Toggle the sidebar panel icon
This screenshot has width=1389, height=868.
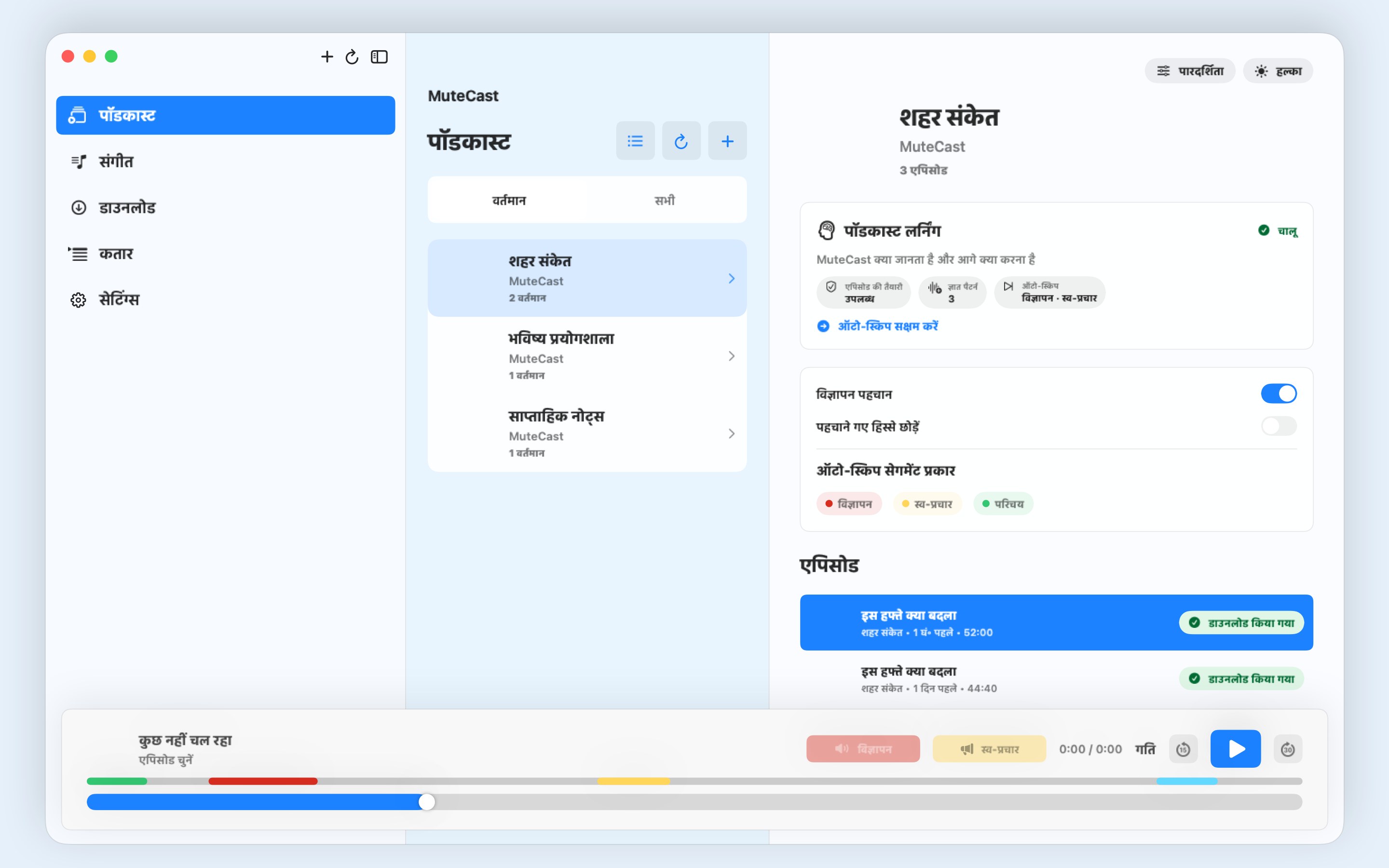coord(380,56)
